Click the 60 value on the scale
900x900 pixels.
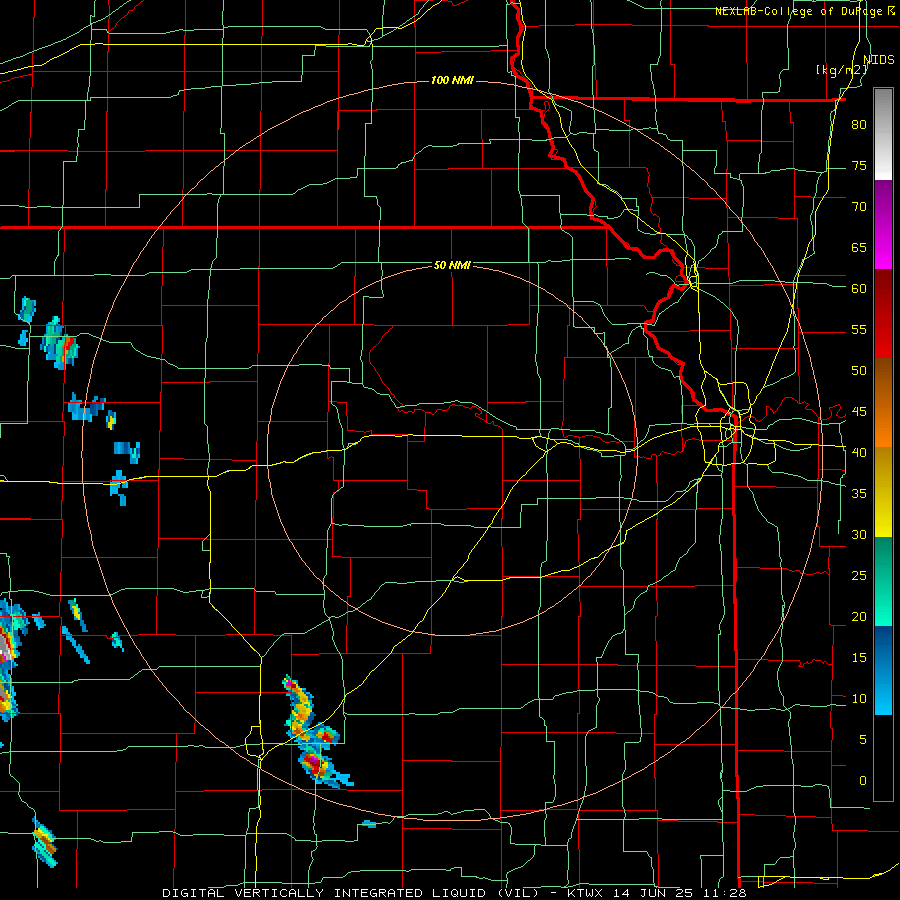pyautogui.click(x=859, y=288)
